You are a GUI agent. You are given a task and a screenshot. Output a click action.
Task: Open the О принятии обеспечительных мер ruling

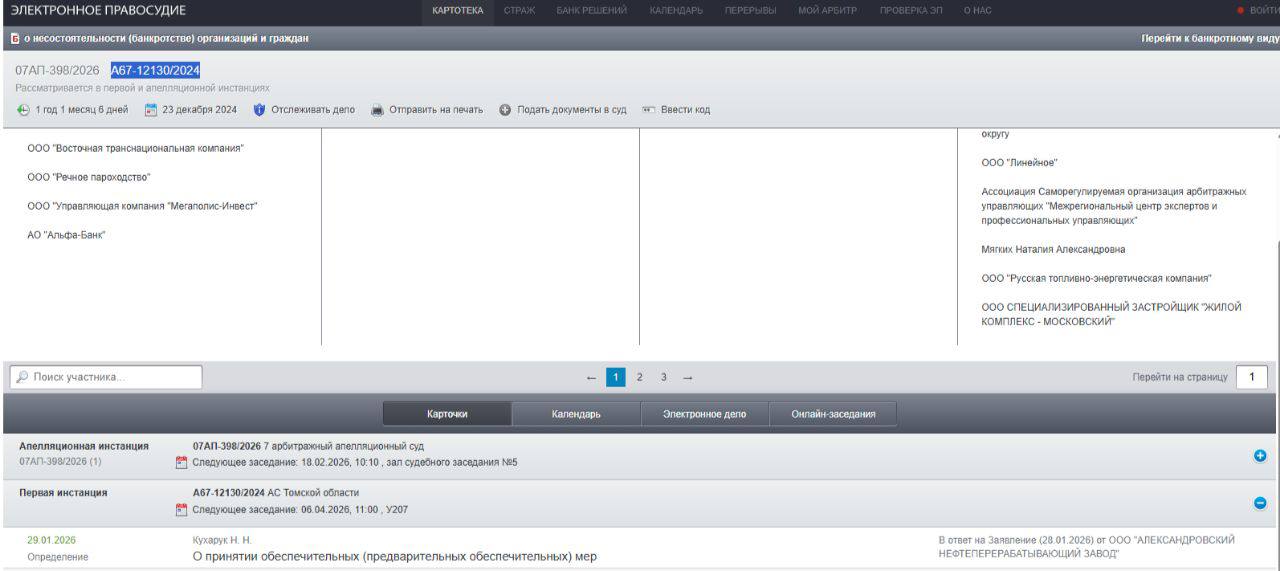point(394,556)
